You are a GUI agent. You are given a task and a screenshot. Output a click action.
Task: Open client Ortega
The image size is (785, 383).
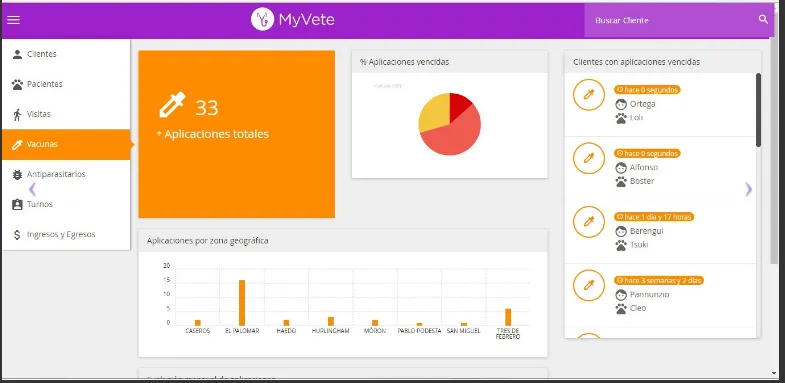click(x=642, y=104)
